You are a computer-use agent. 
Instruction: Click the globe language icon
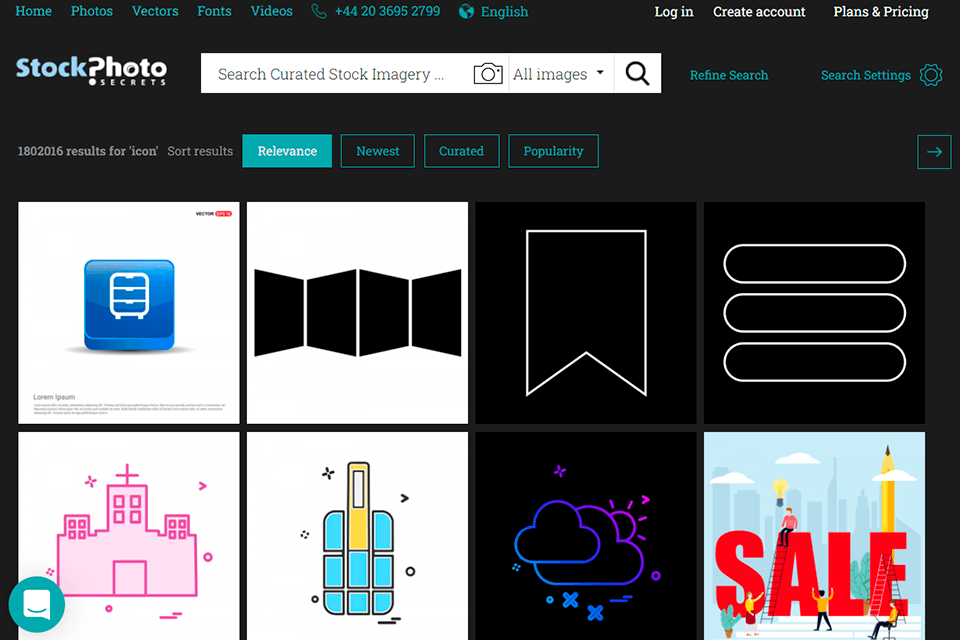click(466, 11)
